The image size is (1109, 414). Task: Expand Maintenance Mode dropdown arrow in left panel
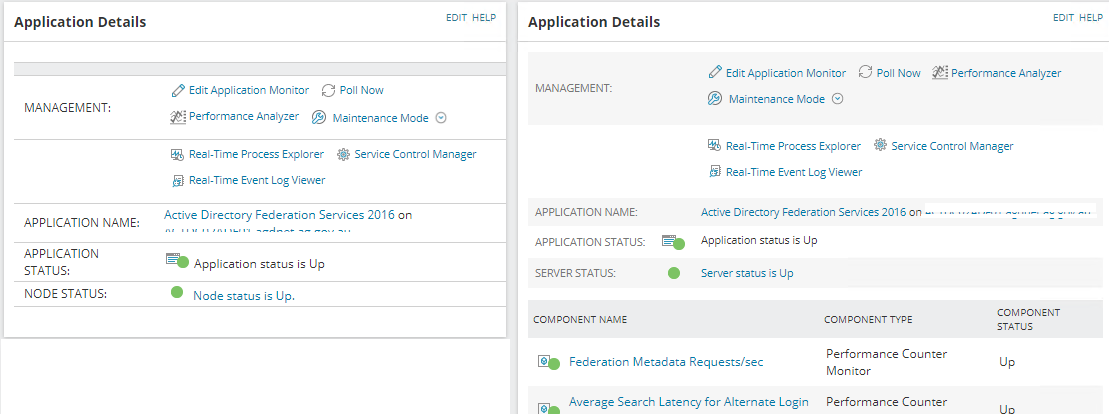point(440,118)
